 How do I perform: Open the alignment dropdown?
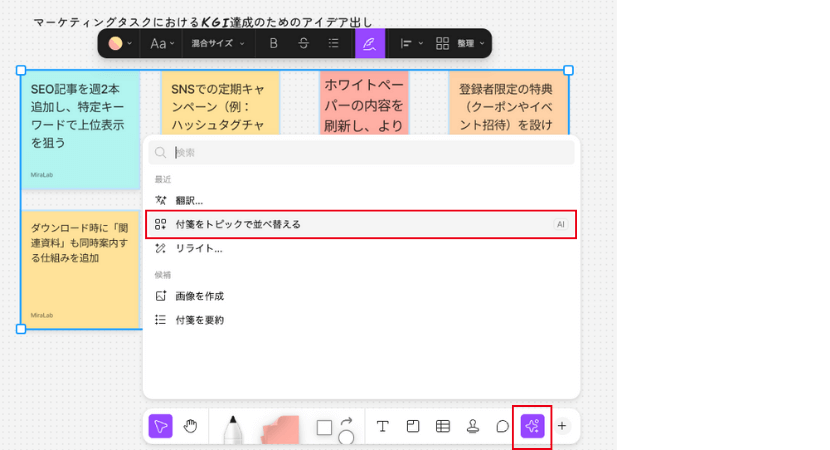pyautogui.click(x=411, y=43)
